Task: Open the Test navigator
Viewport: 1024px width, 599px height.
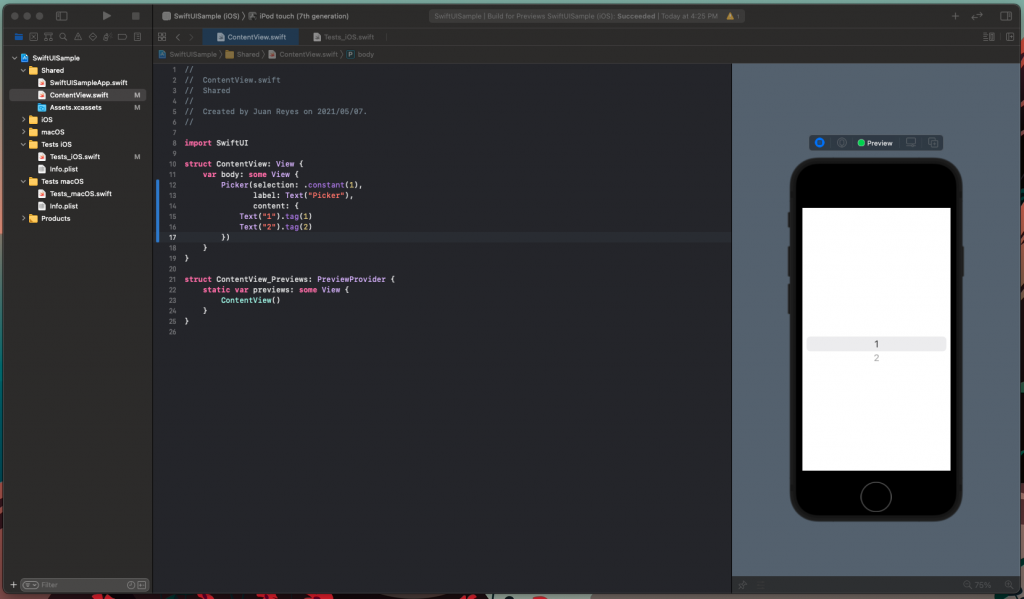Action: coord(93,36)
